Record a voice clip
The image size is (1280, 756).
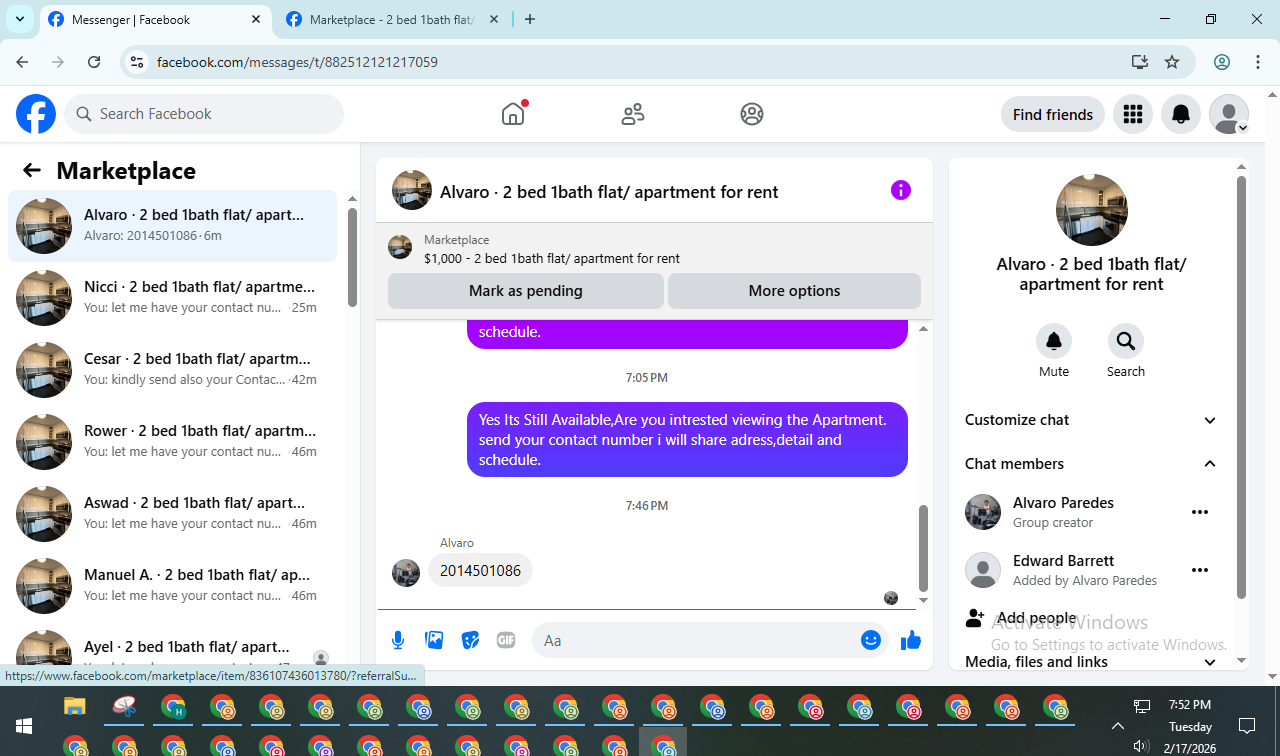pos(398,640)
